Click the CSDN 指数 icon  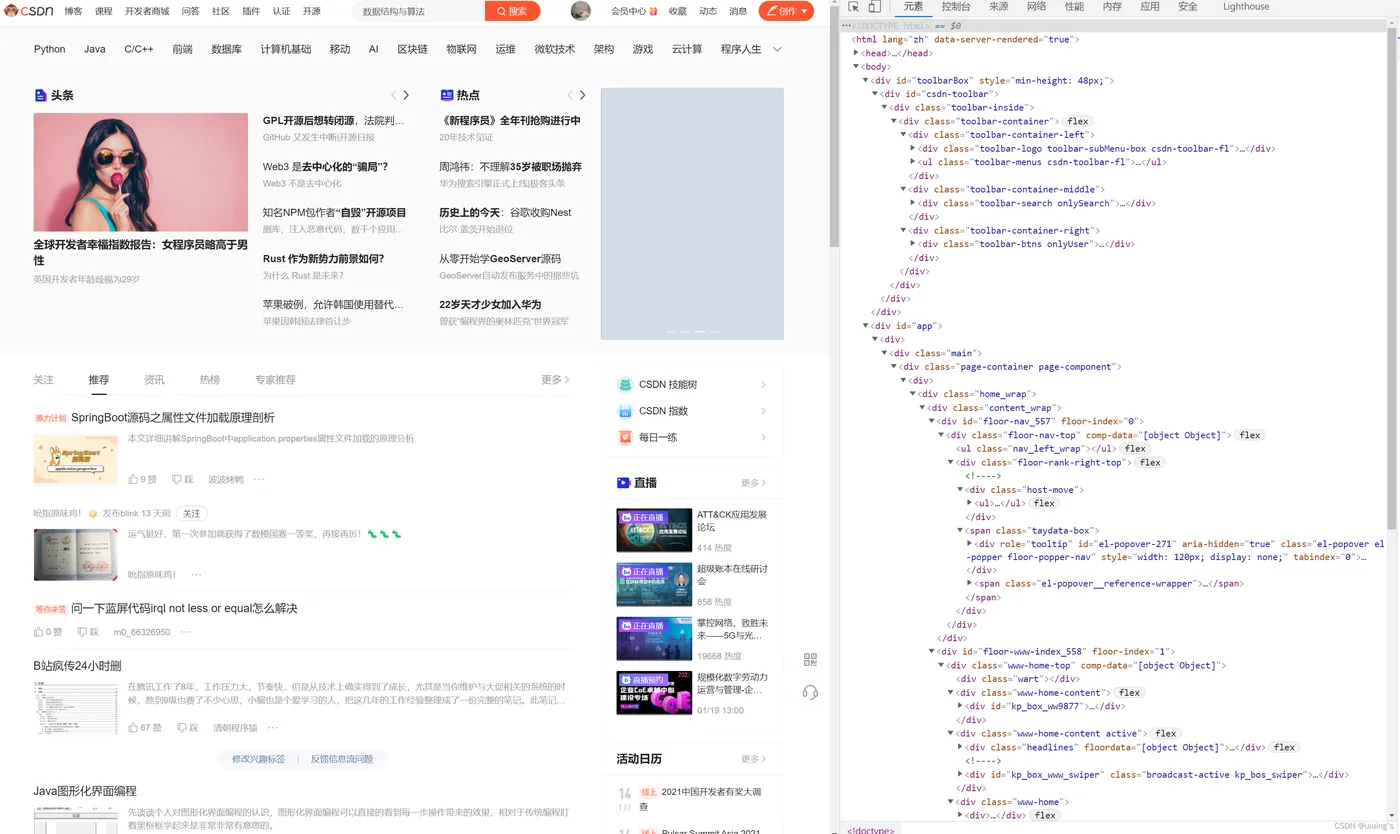(625, 411)
